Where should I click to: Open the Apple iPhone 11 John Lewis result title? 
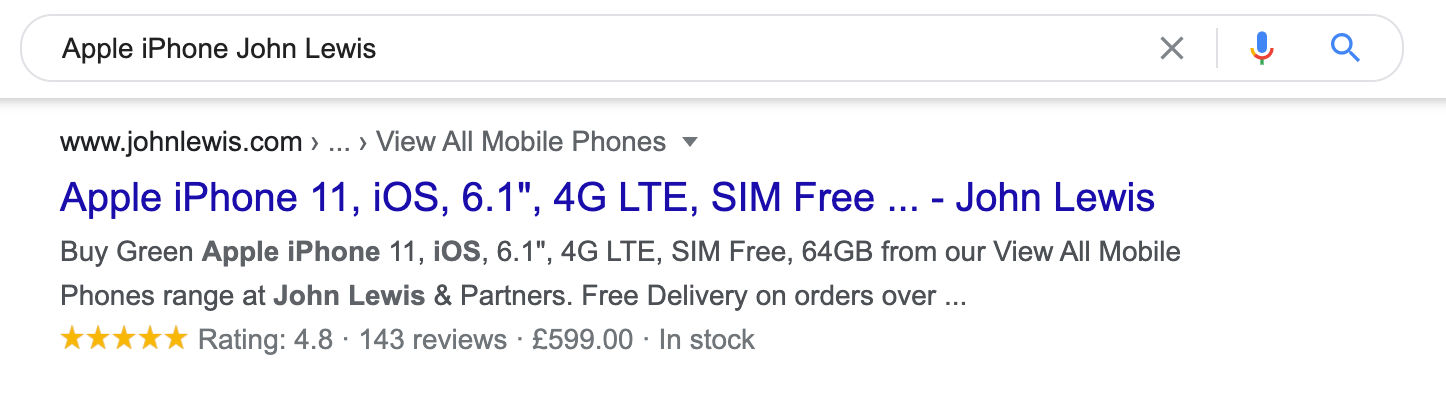pyautogui.click(x=608, y=197)
